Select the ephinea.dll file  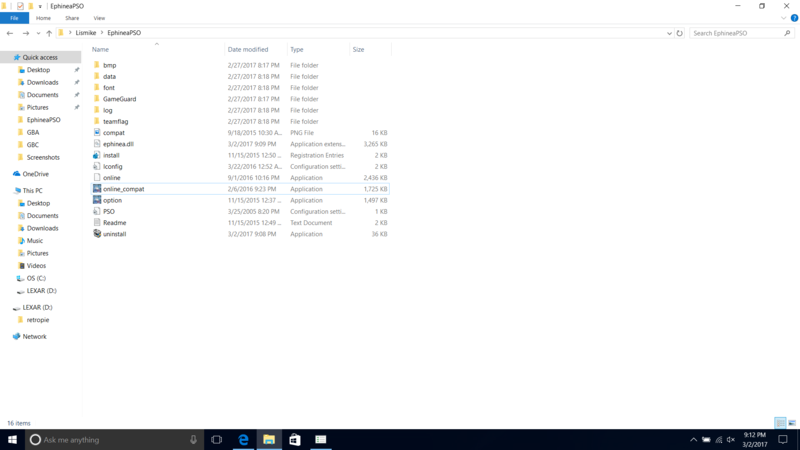(118, 144)
